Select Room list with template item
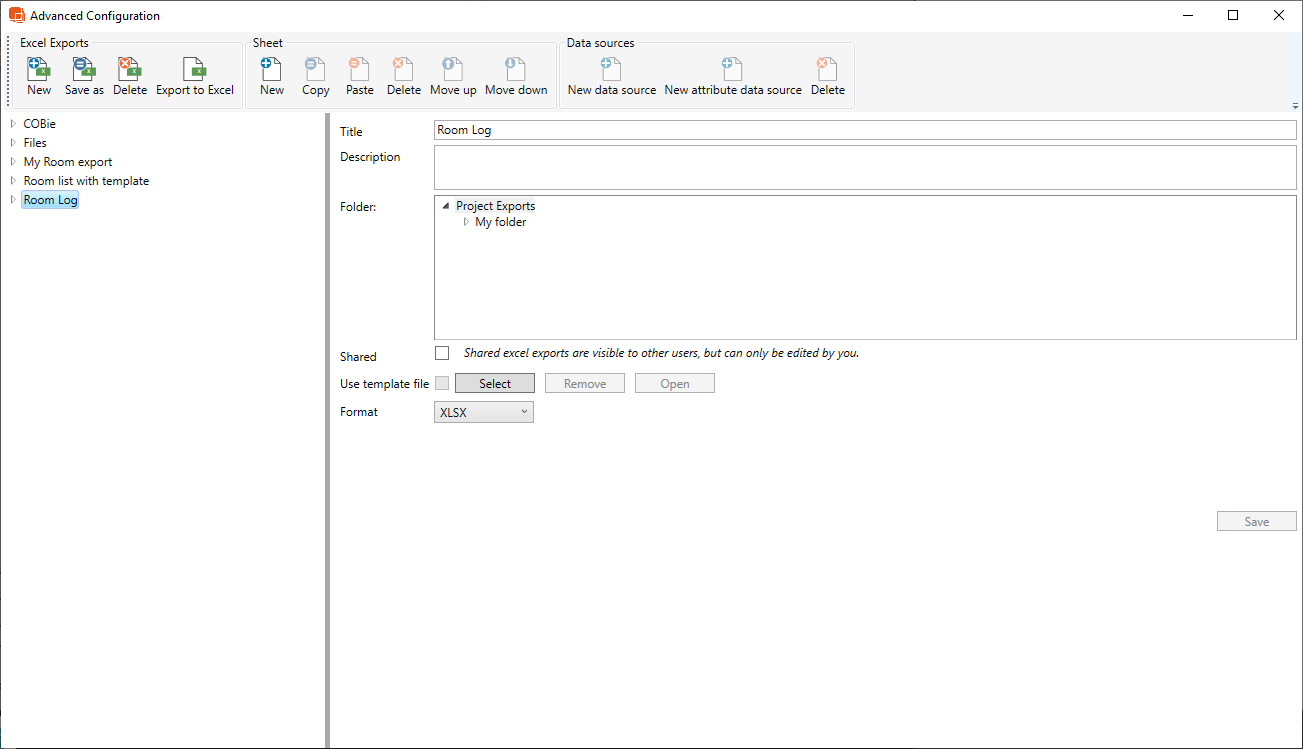 coord(86,181)
